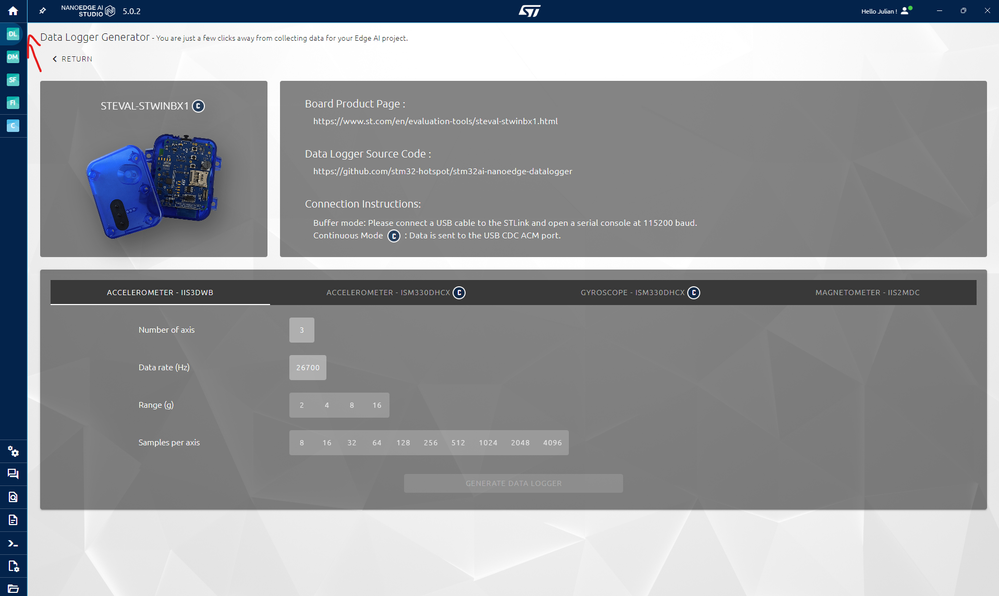Click Generate Data Logger button
Screen dimensions: 999x596
pos(514,483)
